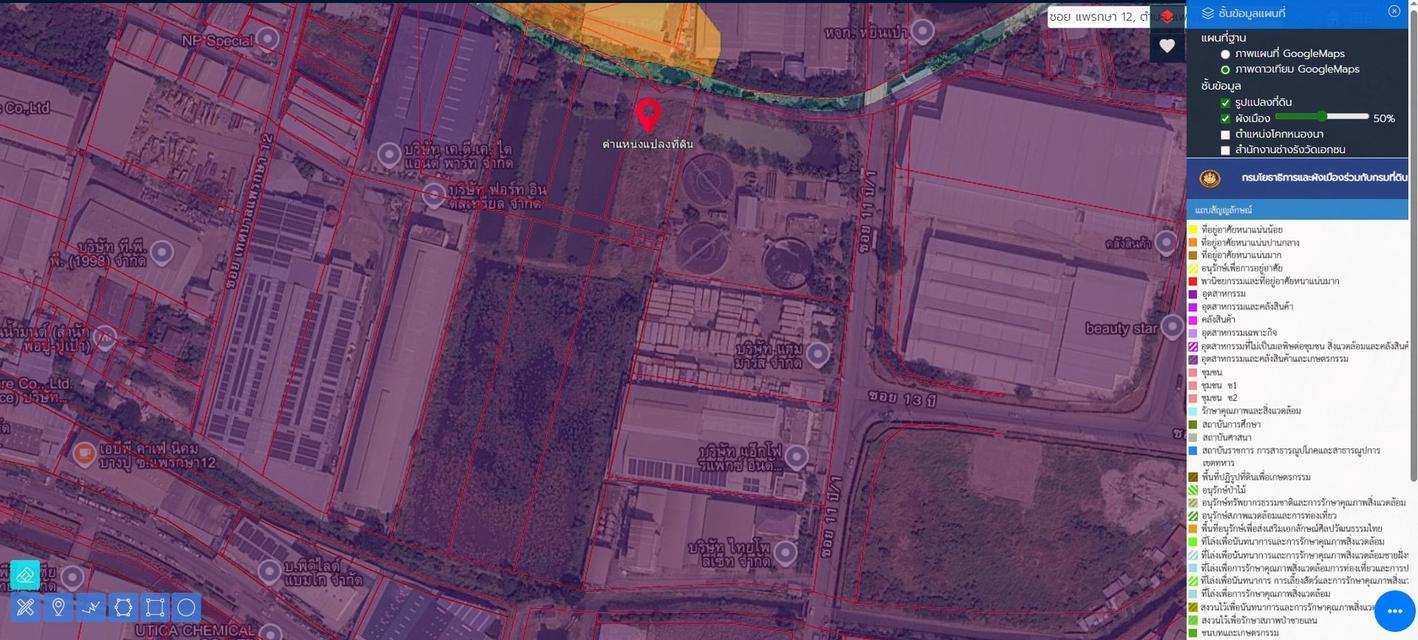Click the stacked layers icon in panel header
This screenshot has height=640, width=1418.
coord(1207,13)
